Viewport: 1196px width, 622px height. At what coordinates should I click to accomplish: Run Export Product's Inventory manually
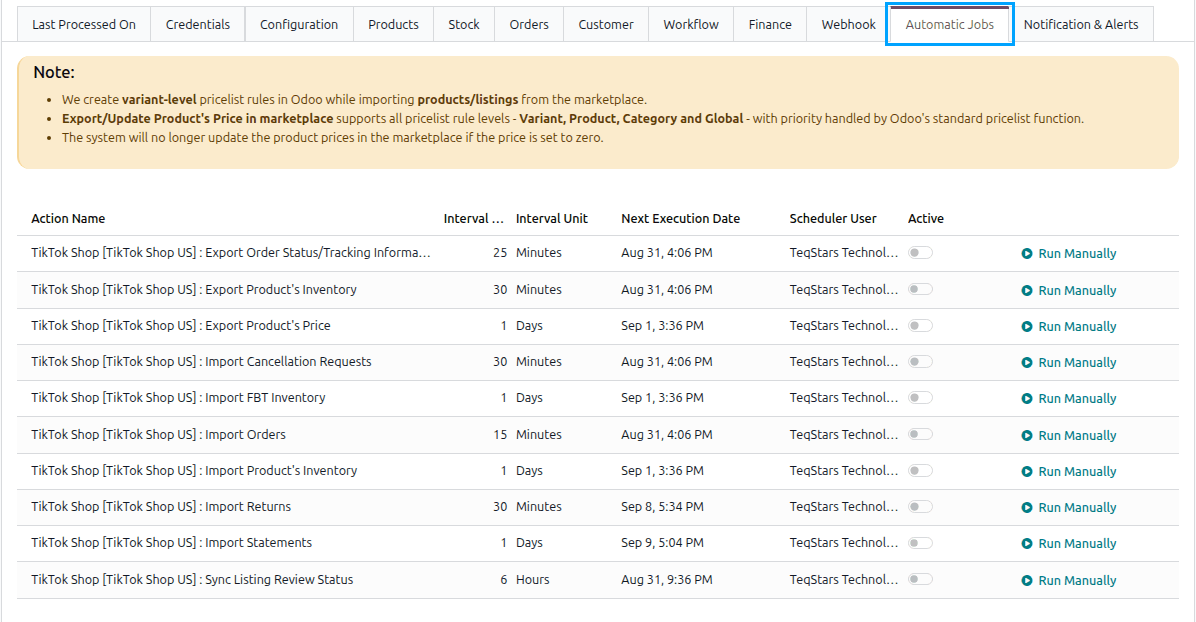(1069, 290)
